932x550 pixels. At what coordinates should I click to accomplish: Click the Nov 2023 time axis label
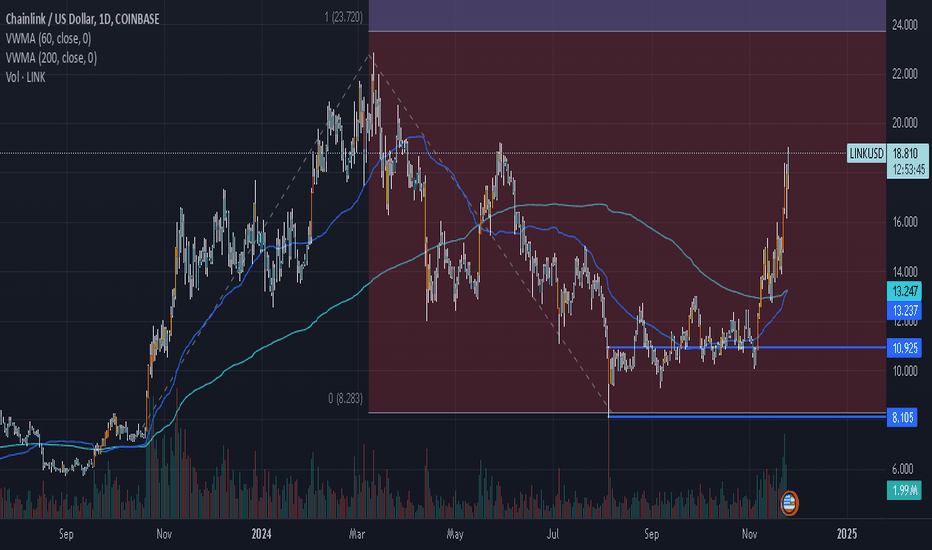tap(164, 534)
